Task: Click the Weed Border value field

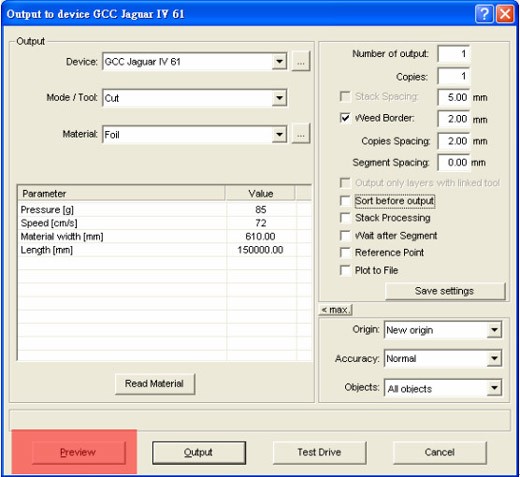Action: point(453,119)
